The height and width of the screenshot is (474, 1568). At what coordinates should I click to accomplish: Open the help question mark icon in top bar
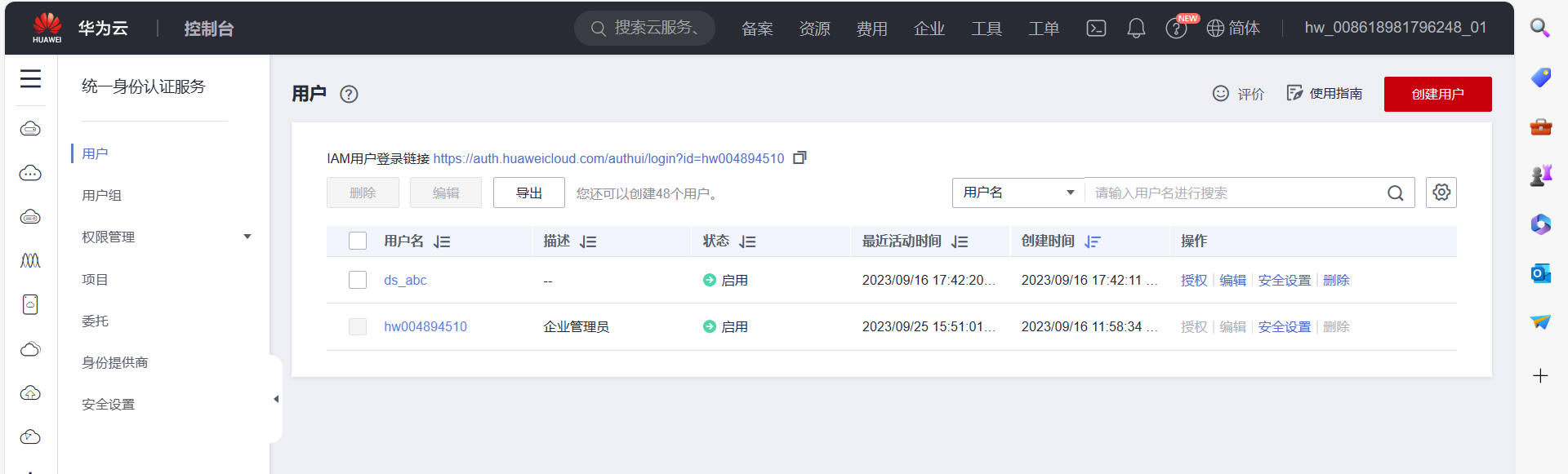click(1176, 29)
